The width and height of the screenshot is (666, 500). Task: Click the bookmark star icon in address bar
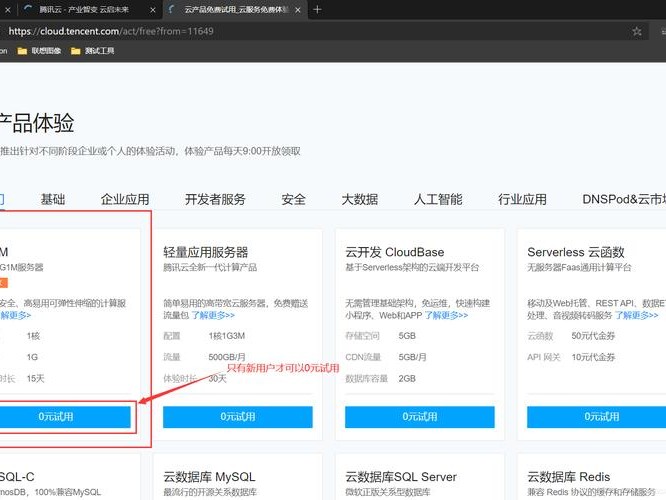pos(636,31)
